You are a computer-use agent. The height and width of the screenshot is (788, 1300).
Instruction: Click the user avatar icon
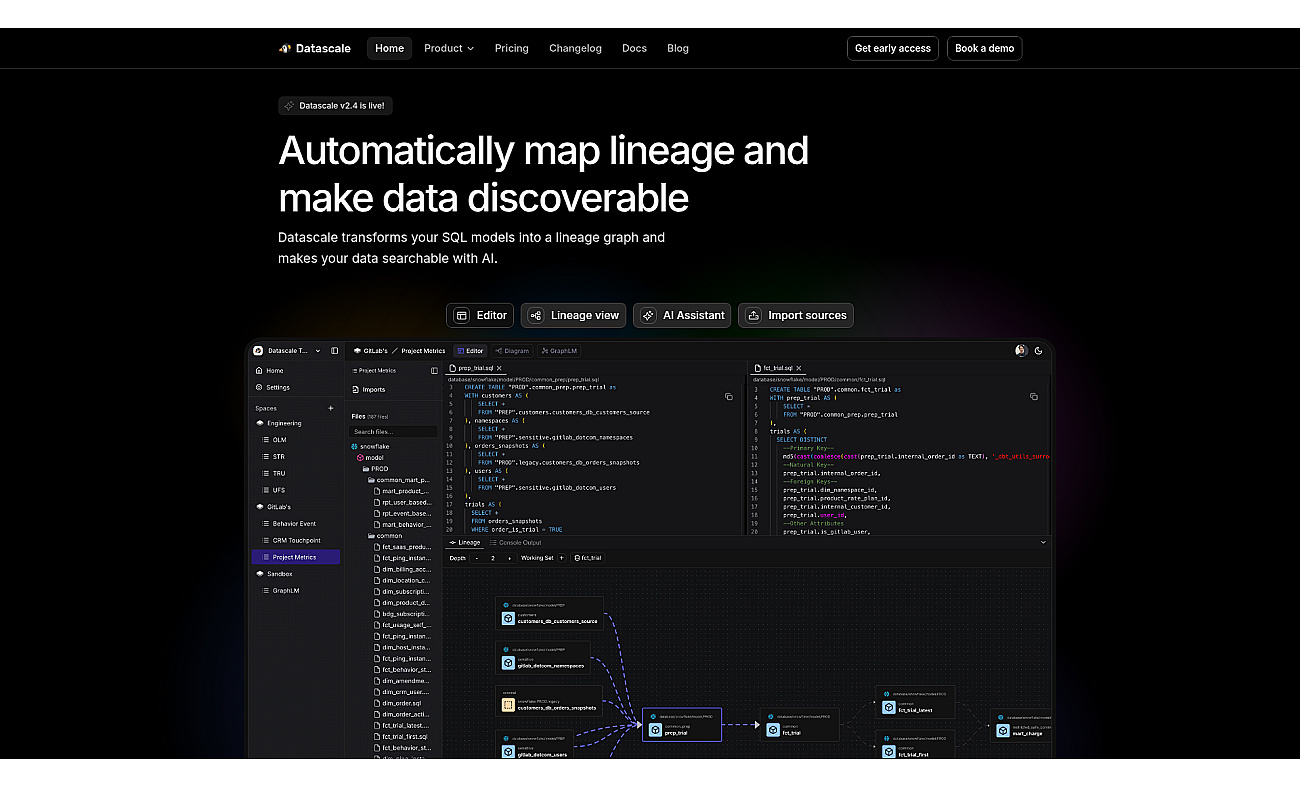point(1021,351)
